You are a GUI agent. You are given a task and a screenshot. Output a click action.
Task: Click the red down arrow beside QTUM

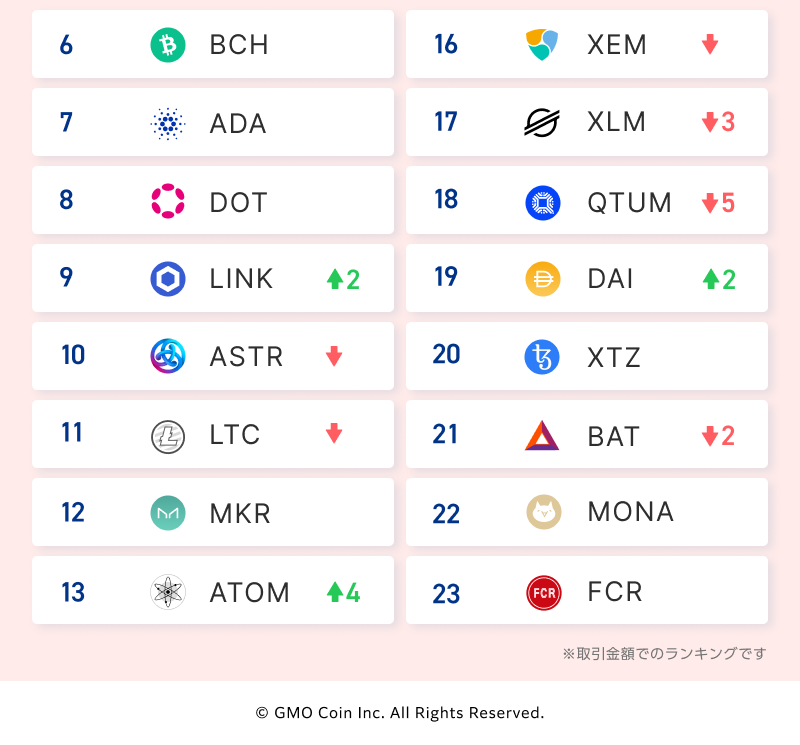pos(710,202)
